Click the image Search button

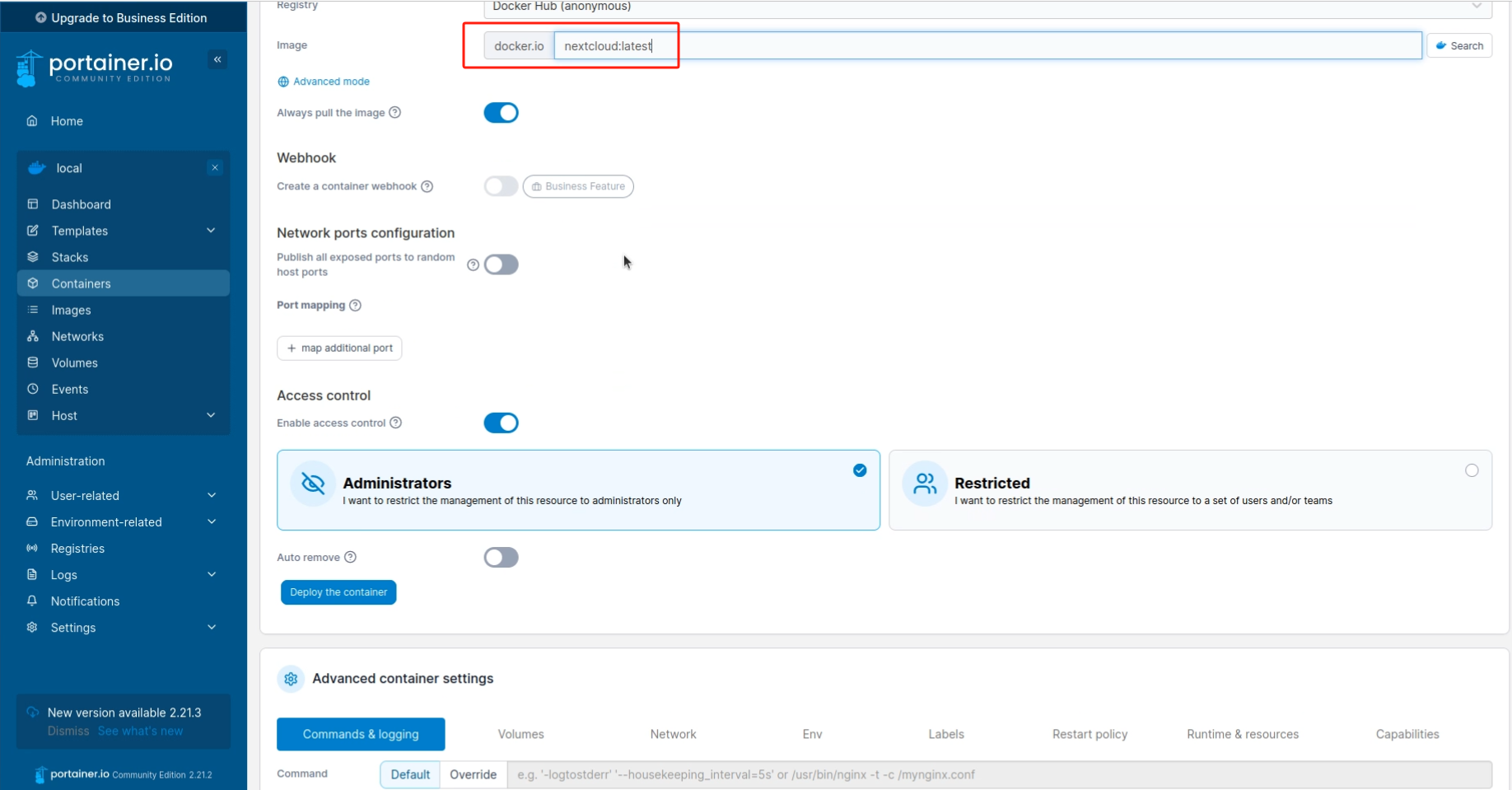click(1459, 46)
